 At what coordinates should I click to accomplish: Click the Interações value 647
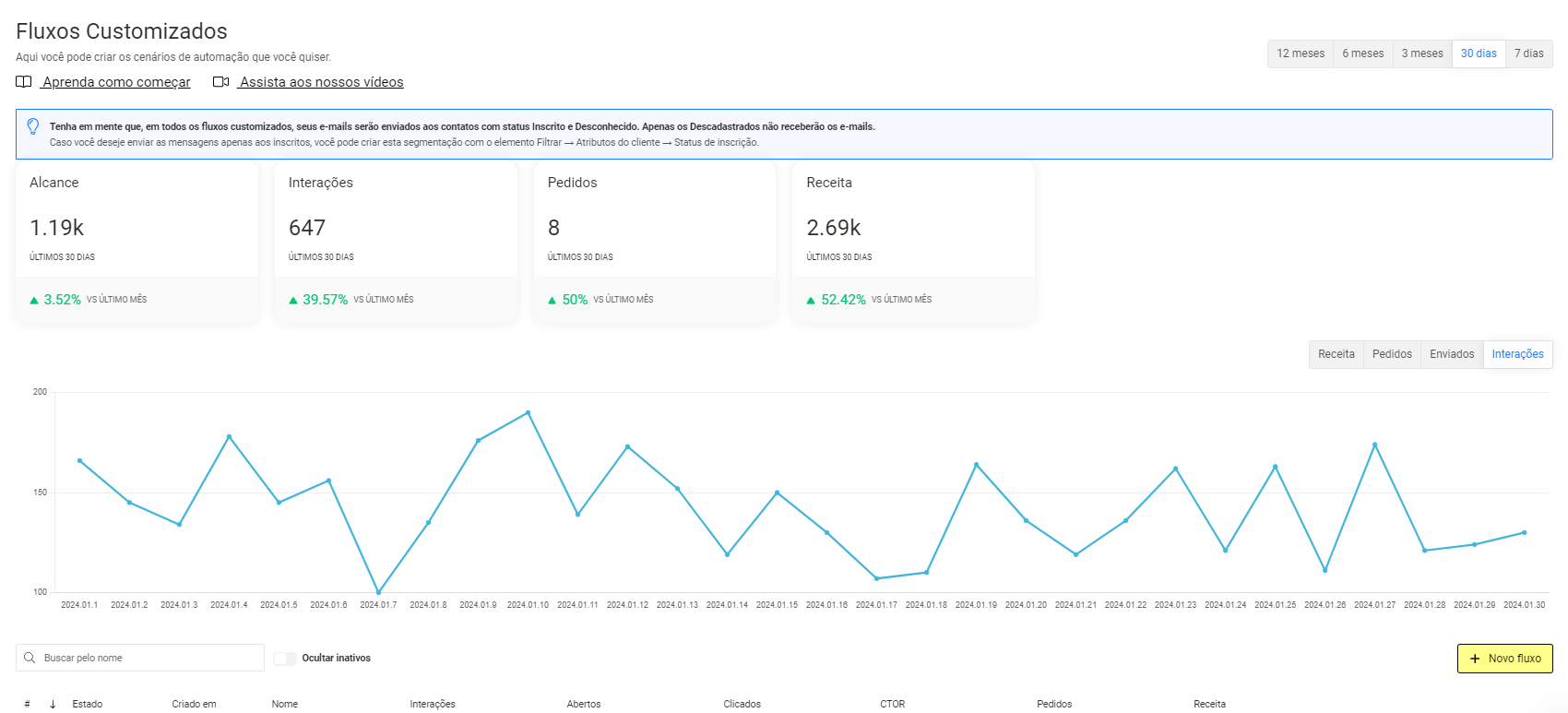tap(307, 228)
